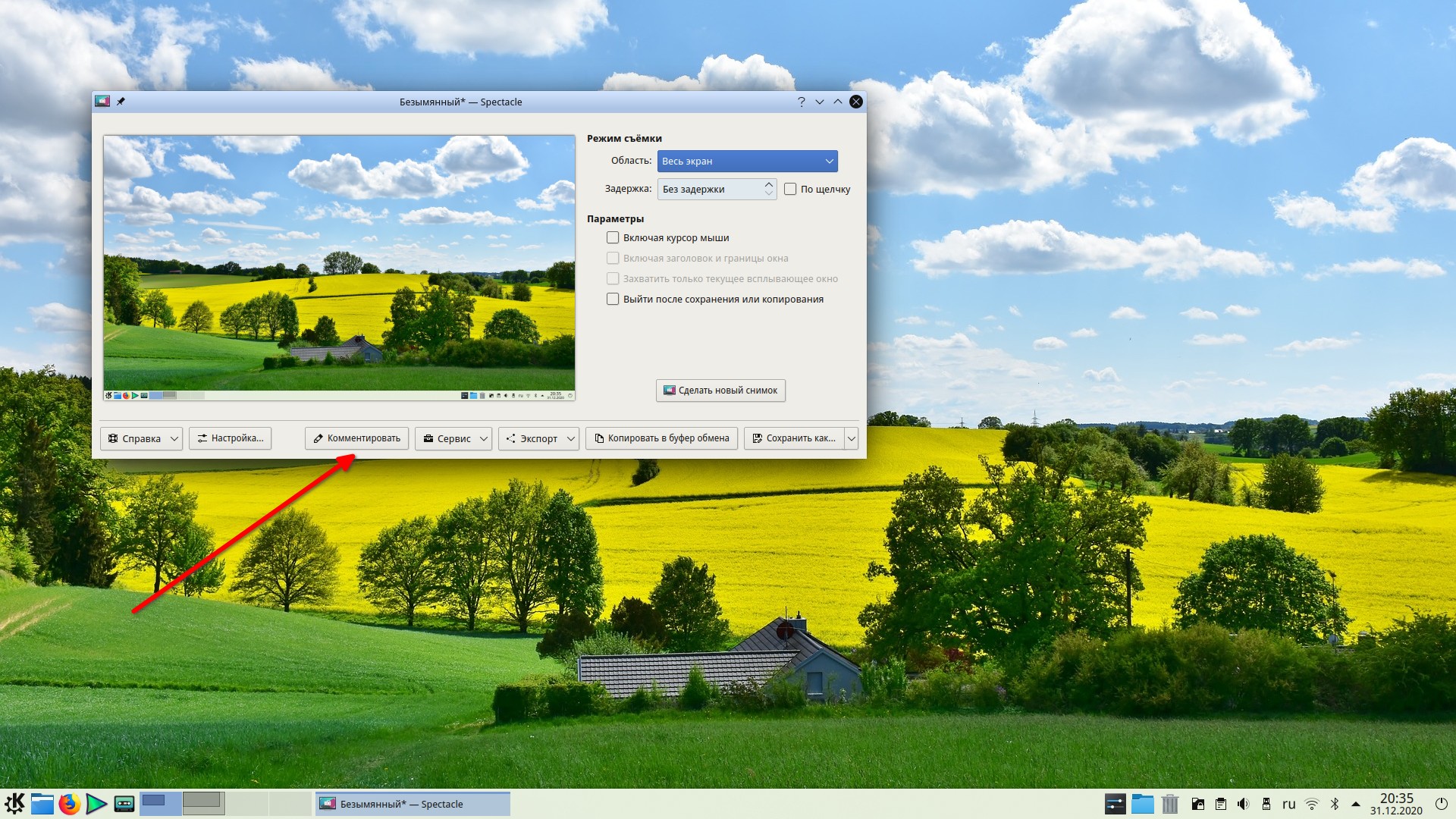Check 'Выйти после сохранения или копирования'
Screen dimensions: 1456x819
point(613,300)
